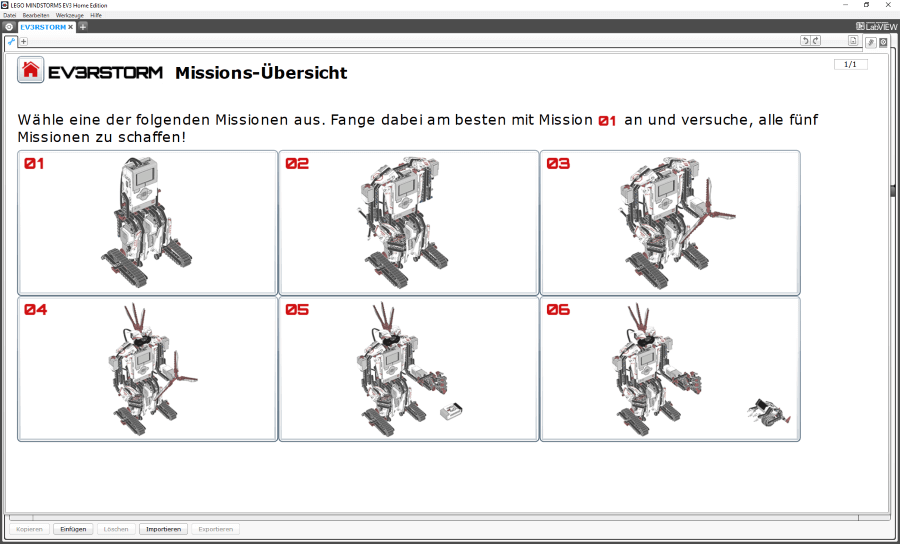
Task: Open the Werkzeuge menu
Action: pos(69,15)
